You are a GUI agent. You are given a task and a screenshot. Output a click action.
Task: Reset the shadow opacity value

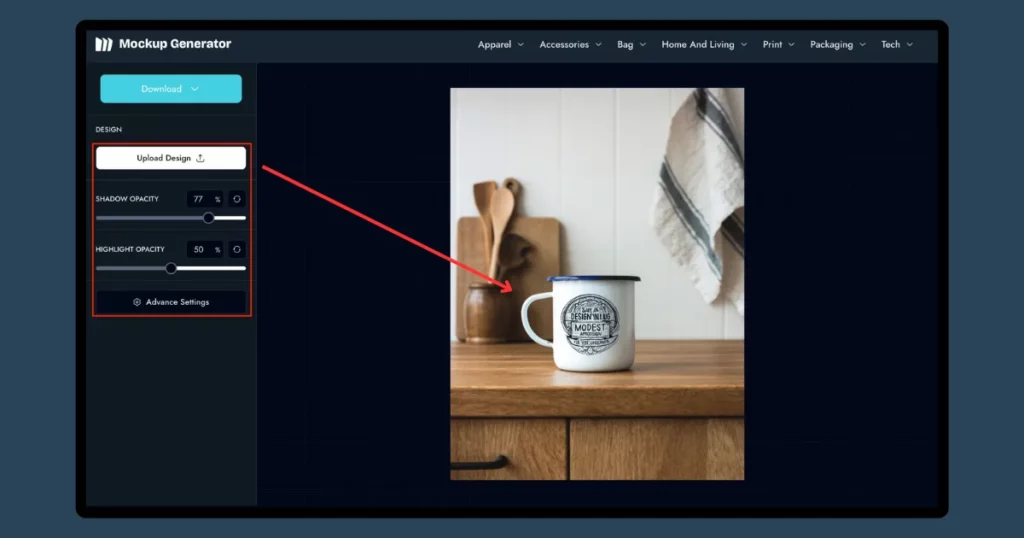click(237, 199)
